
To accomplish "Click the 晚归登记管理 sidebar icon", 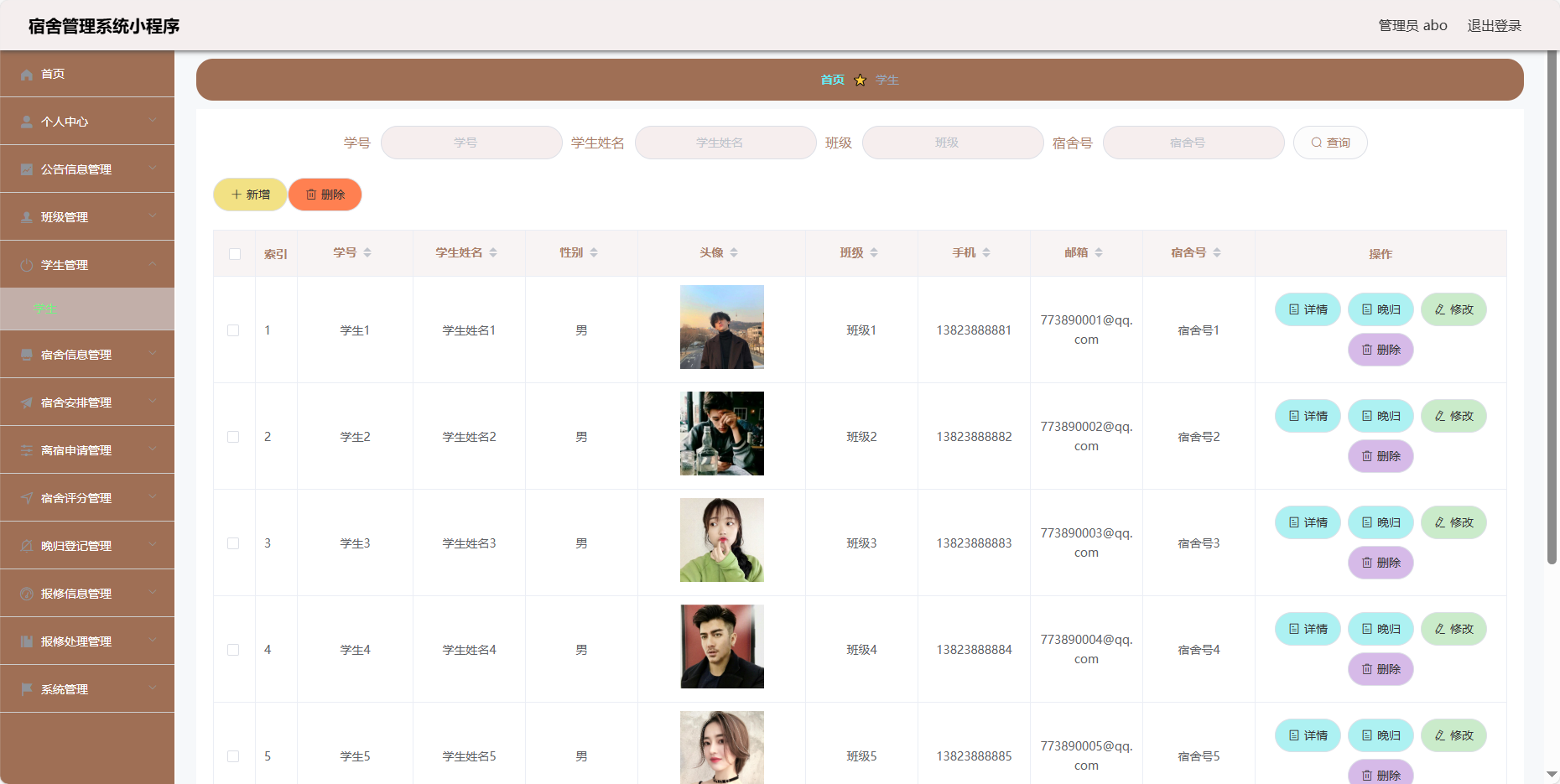I will click(27, 547).
